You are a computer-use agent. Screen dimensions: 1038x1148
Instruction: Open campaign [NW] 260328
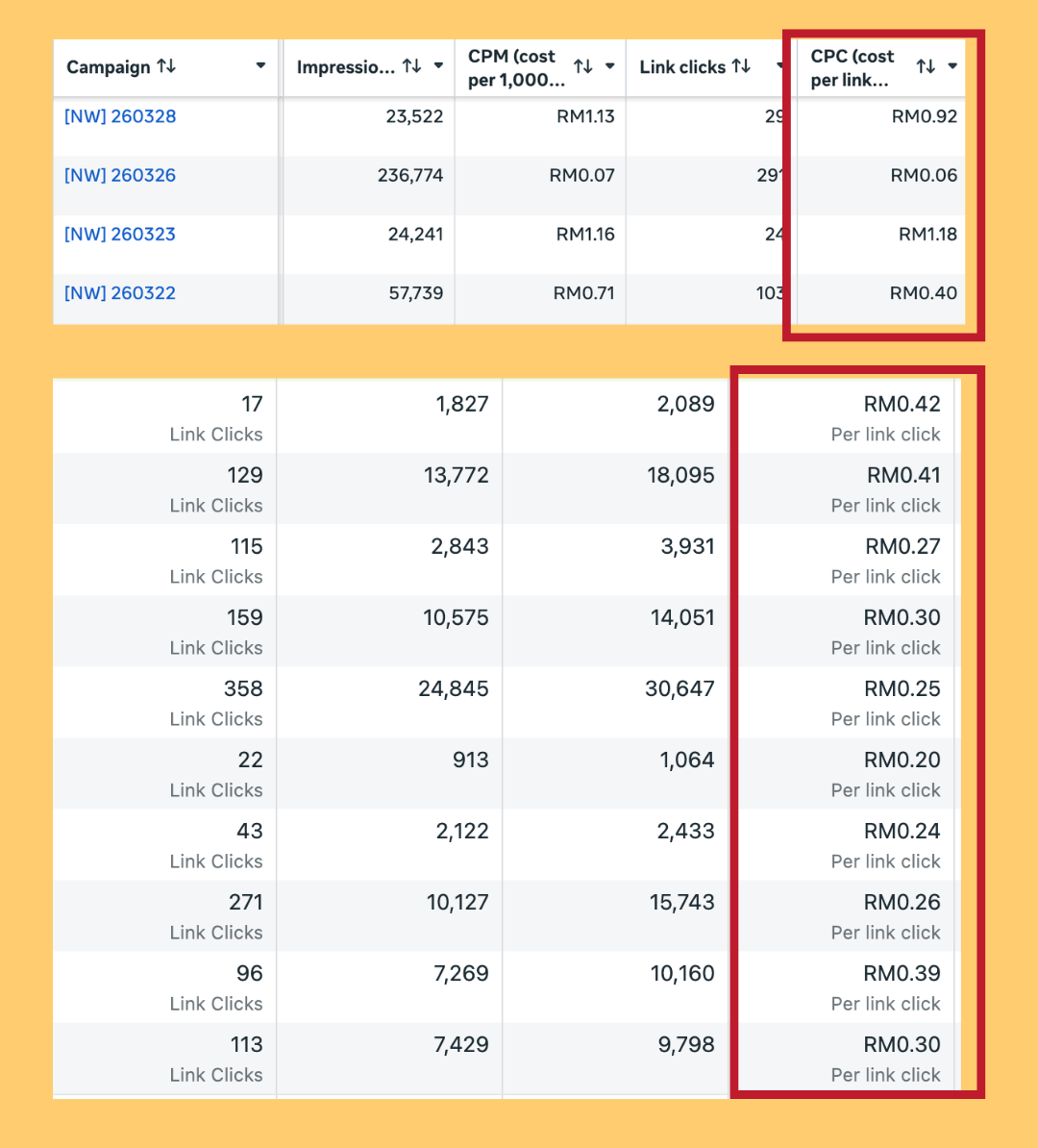[x=120, y=116]
